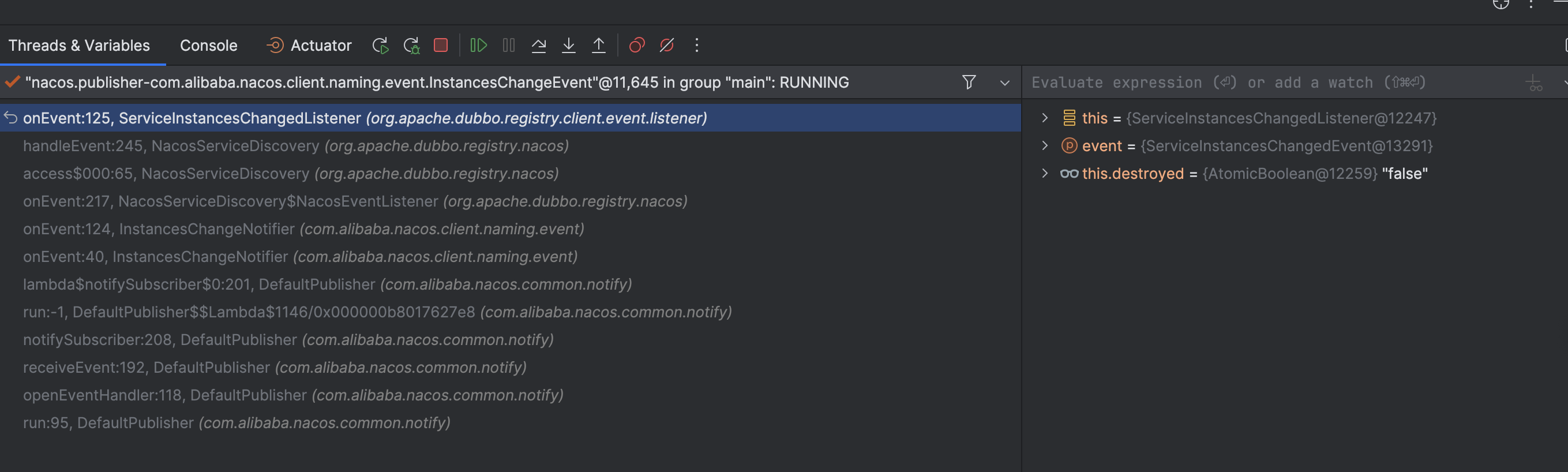Focus the Evaluate expression input field
Viewport: 1568px width, 472px height.
pyautogui.click(x=1266, y=83)
